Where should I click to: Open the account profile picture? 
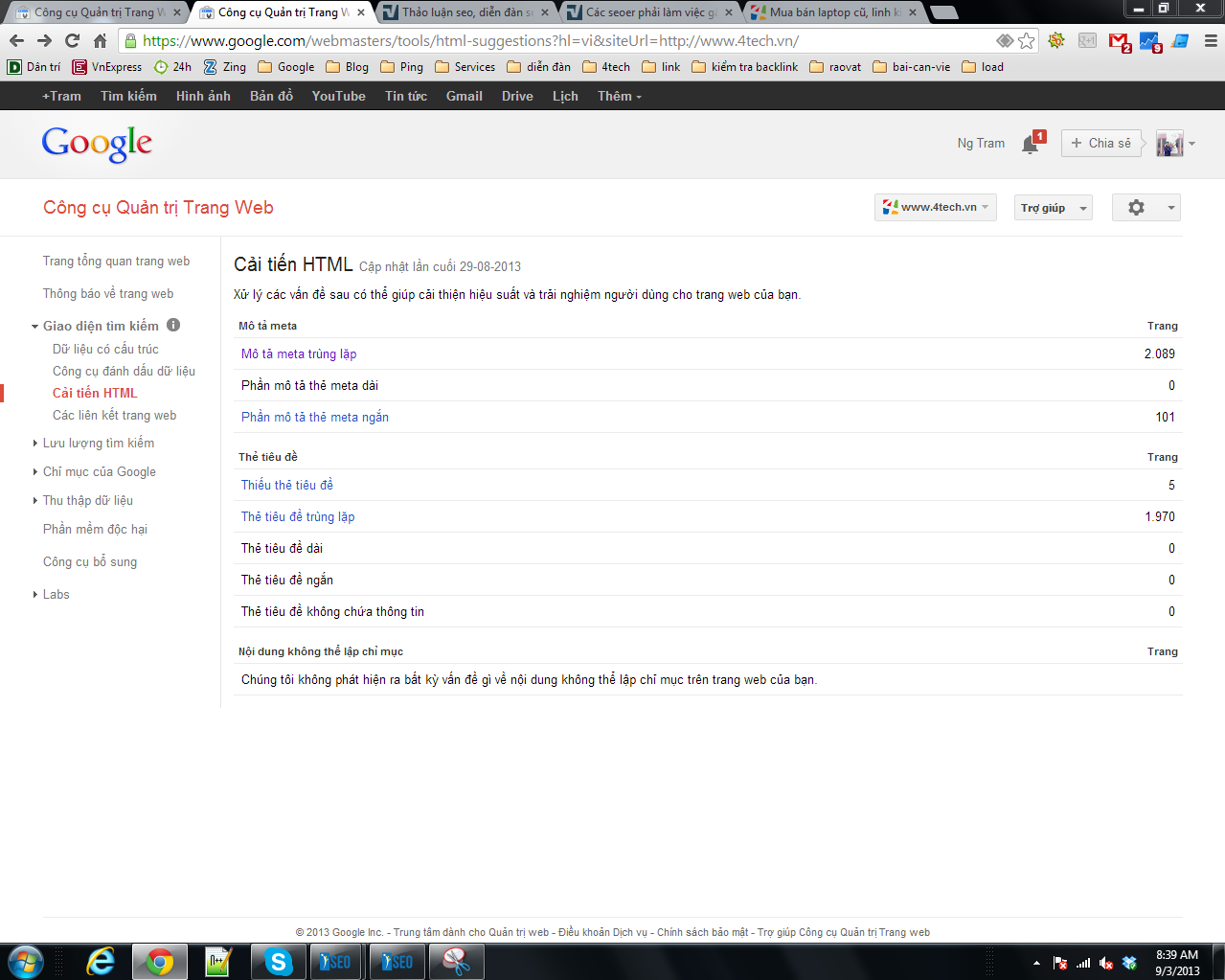click(1169, 144)
